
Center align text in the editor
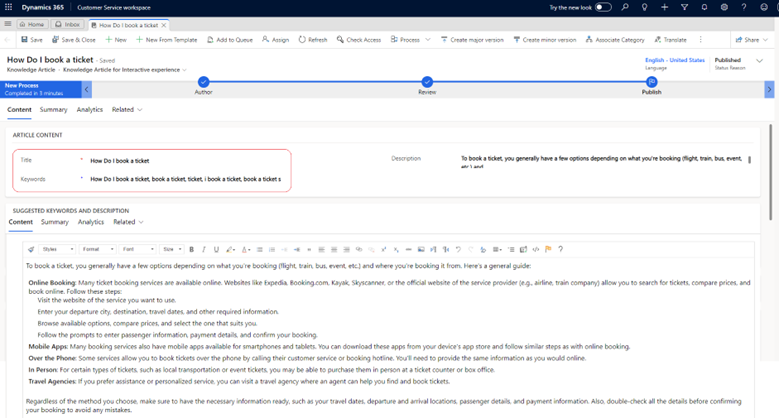click(334, 250)
